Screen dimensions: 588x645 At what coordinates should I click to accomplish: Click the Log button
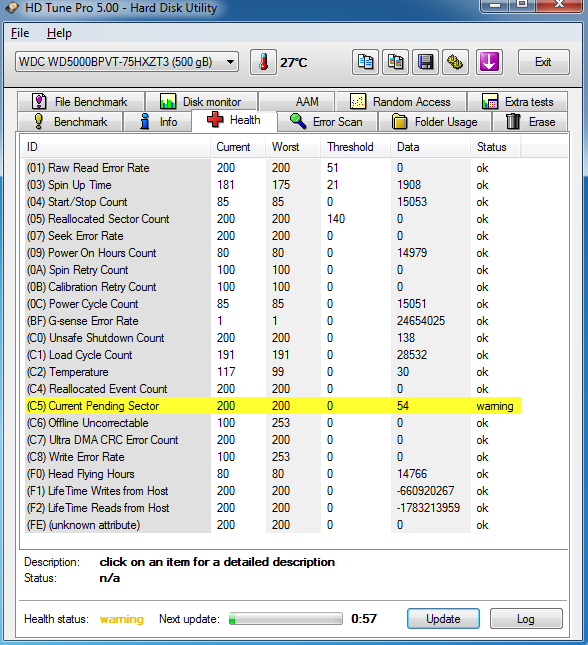tap(526, 619)
